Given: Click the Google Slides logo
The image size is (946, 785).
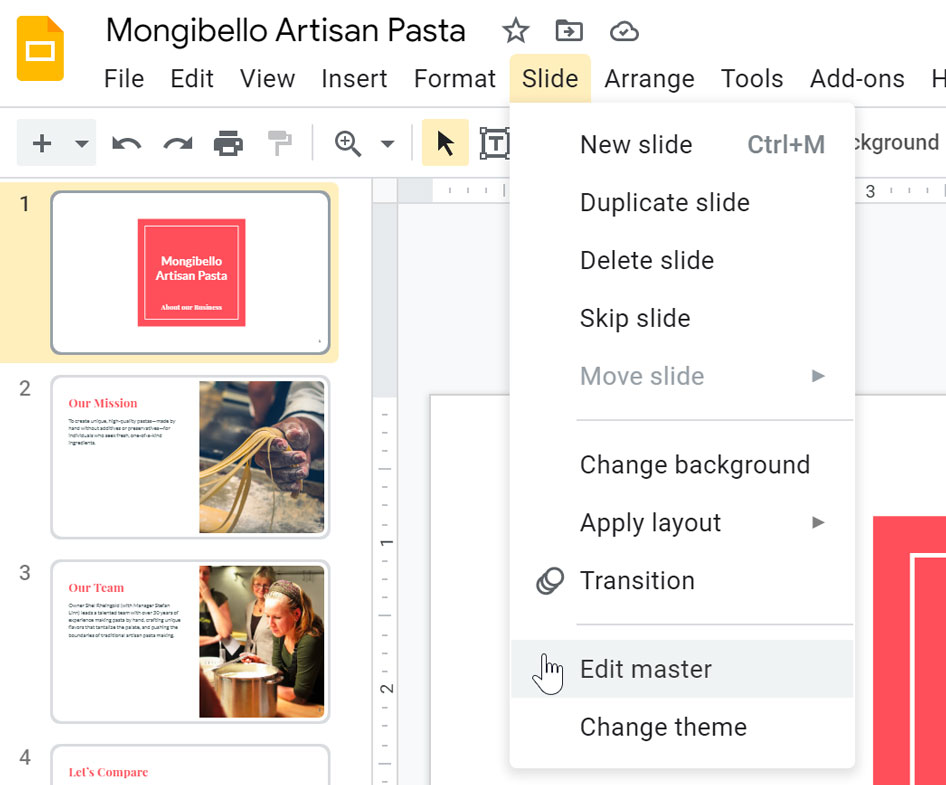Looking at the screenshot, I should coord(40,47).
